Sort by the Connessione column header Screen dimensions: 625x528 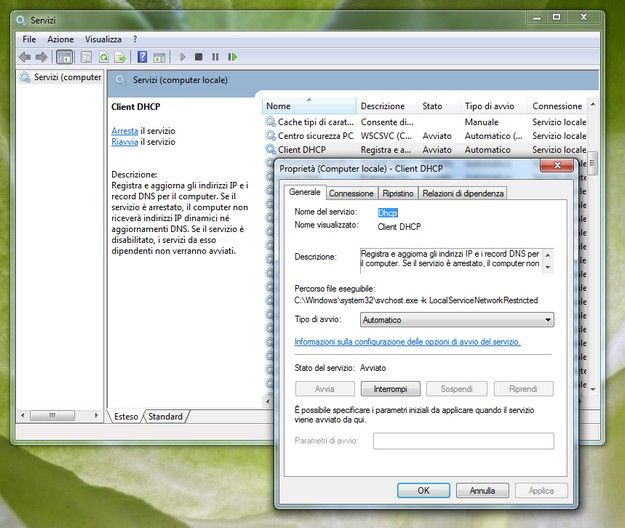point(557,106)
